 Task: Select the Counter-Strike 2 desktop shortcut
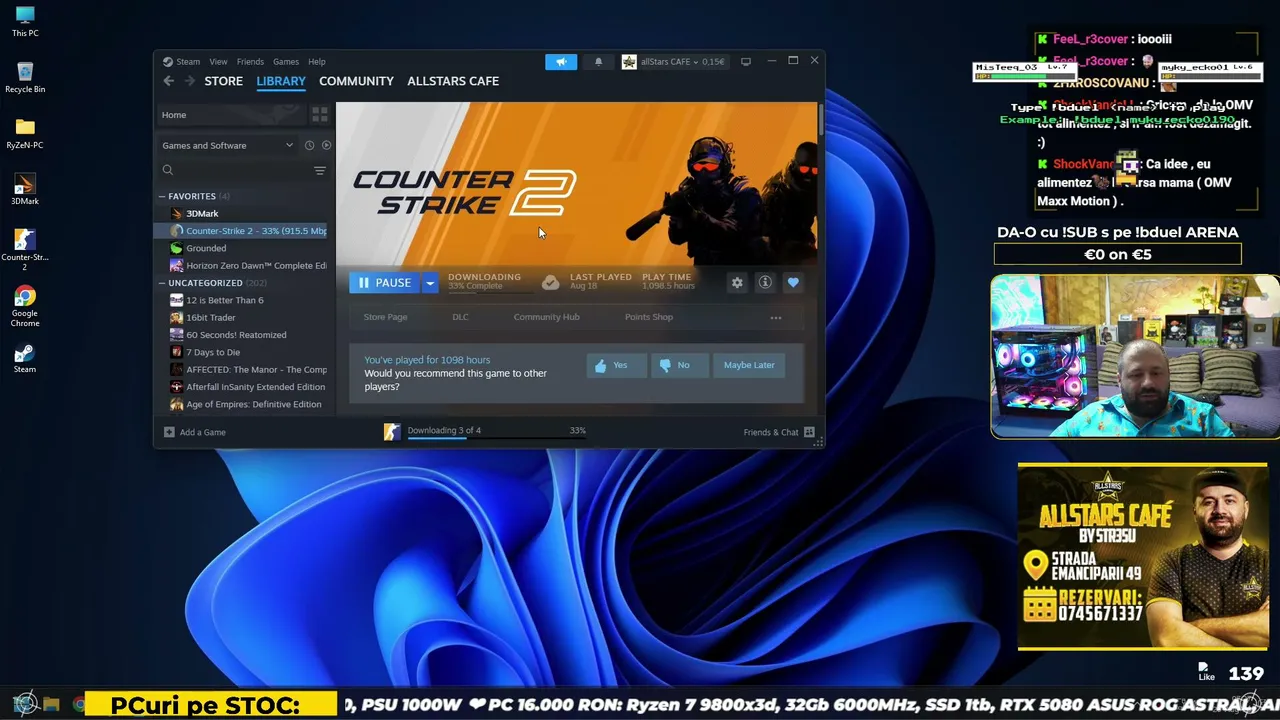[x=25, y=250]
